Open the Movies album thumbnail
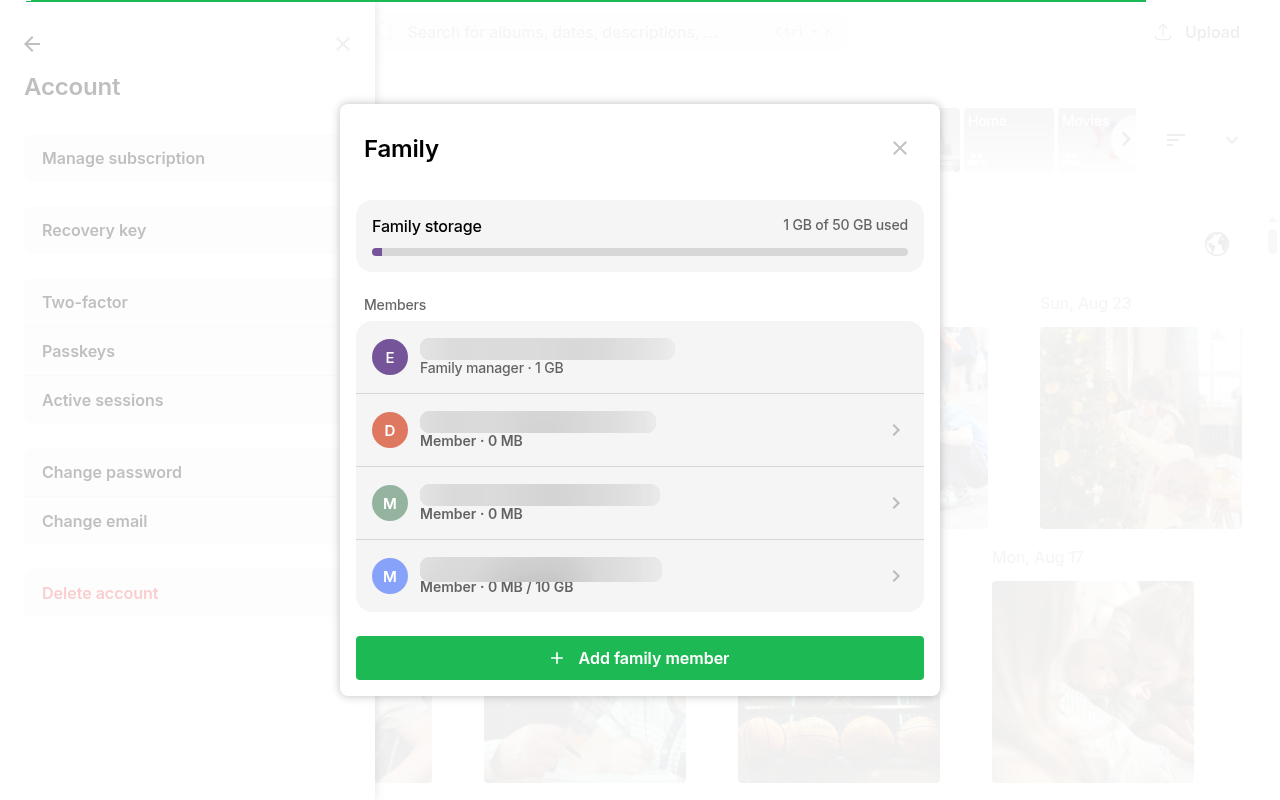Viewport: 1280px width, 800px height. pos(1097,140)
